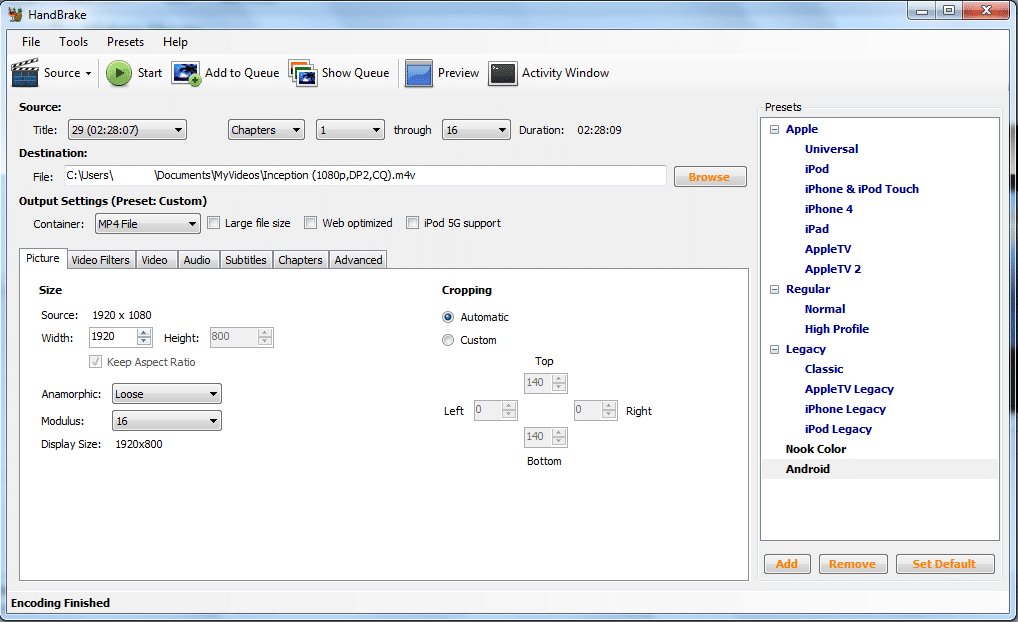Select the Universal preset
The width and height of the screenshot is (1018, 622).
point(831,149)
